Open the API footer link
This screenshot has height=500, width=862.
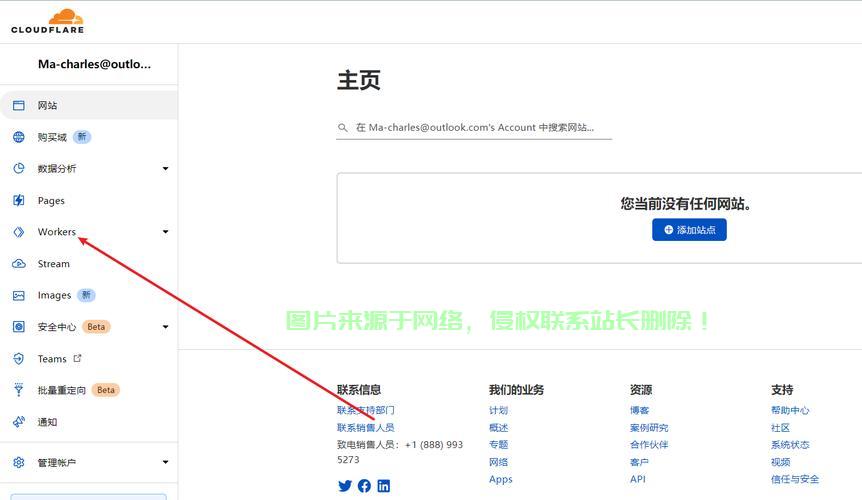[638, 479]
